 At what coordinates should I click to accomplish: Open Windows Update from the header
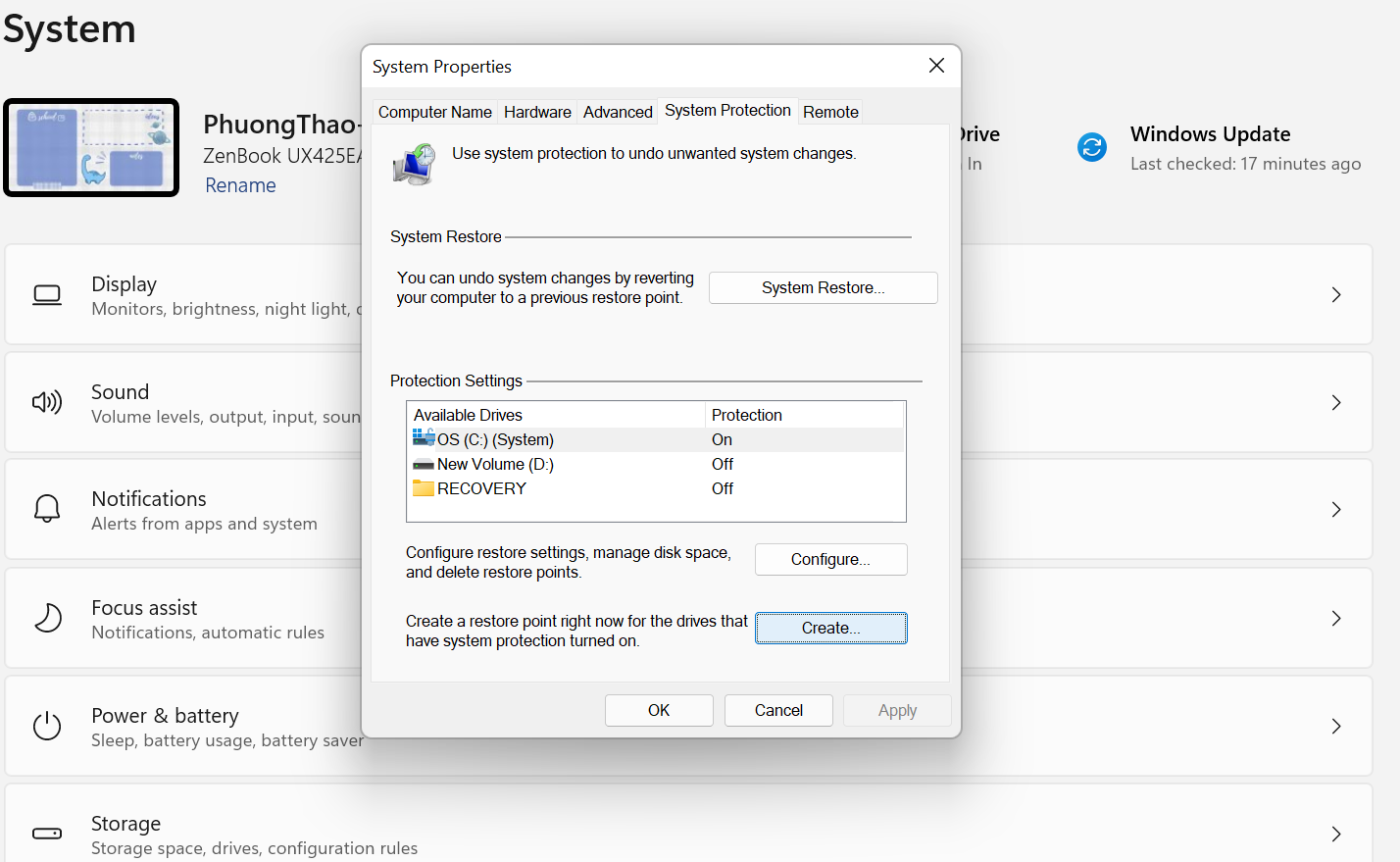[x=1219, y=147]
